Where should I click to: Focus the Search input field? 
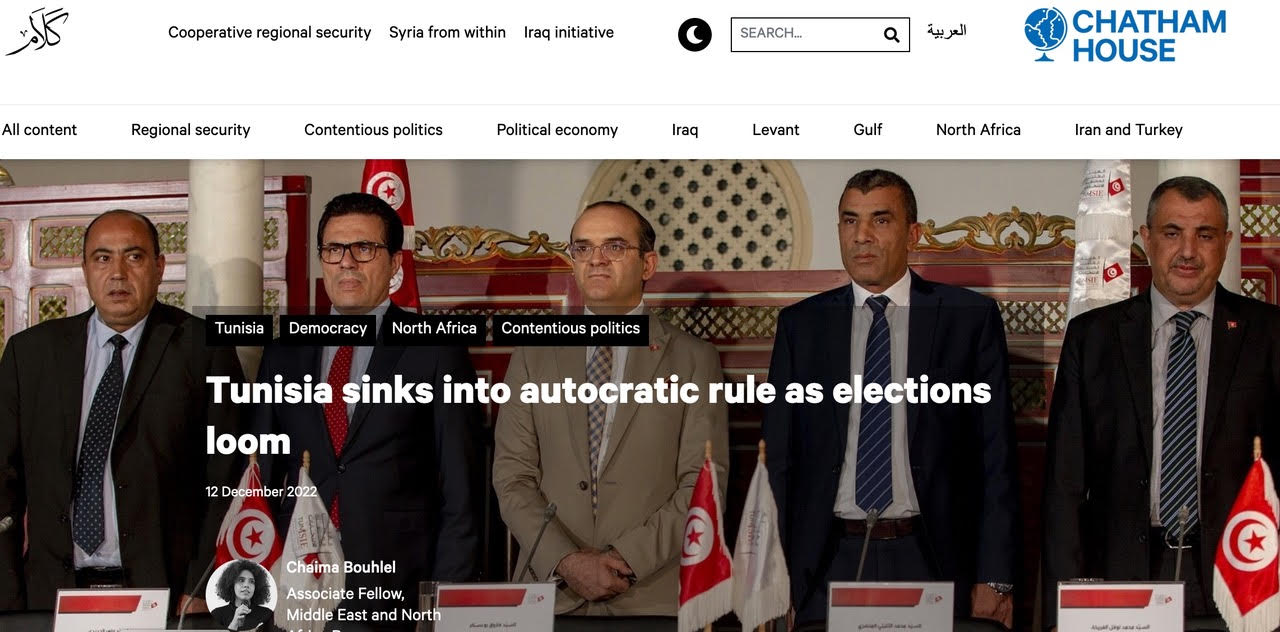coord(807,34)
